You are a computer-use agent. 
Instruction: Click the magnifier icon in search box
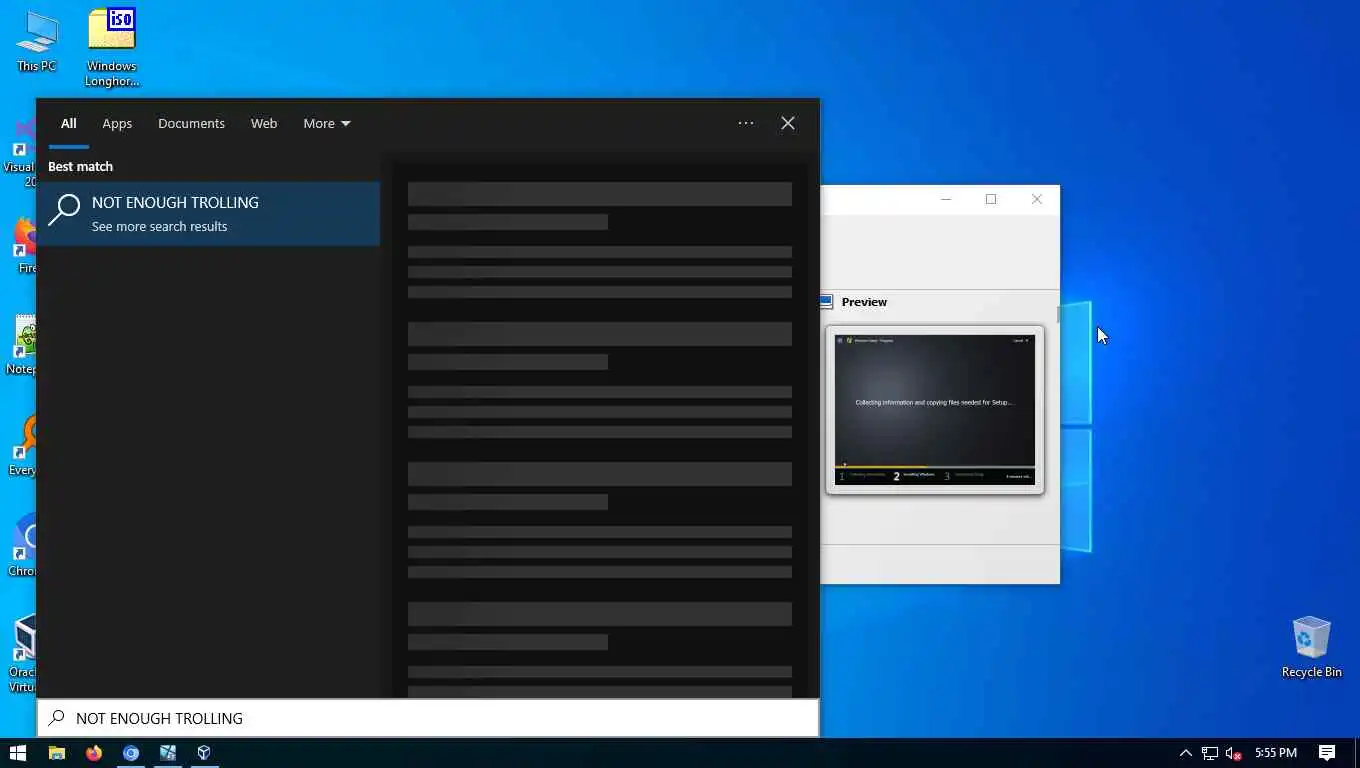tap(57, 718)
